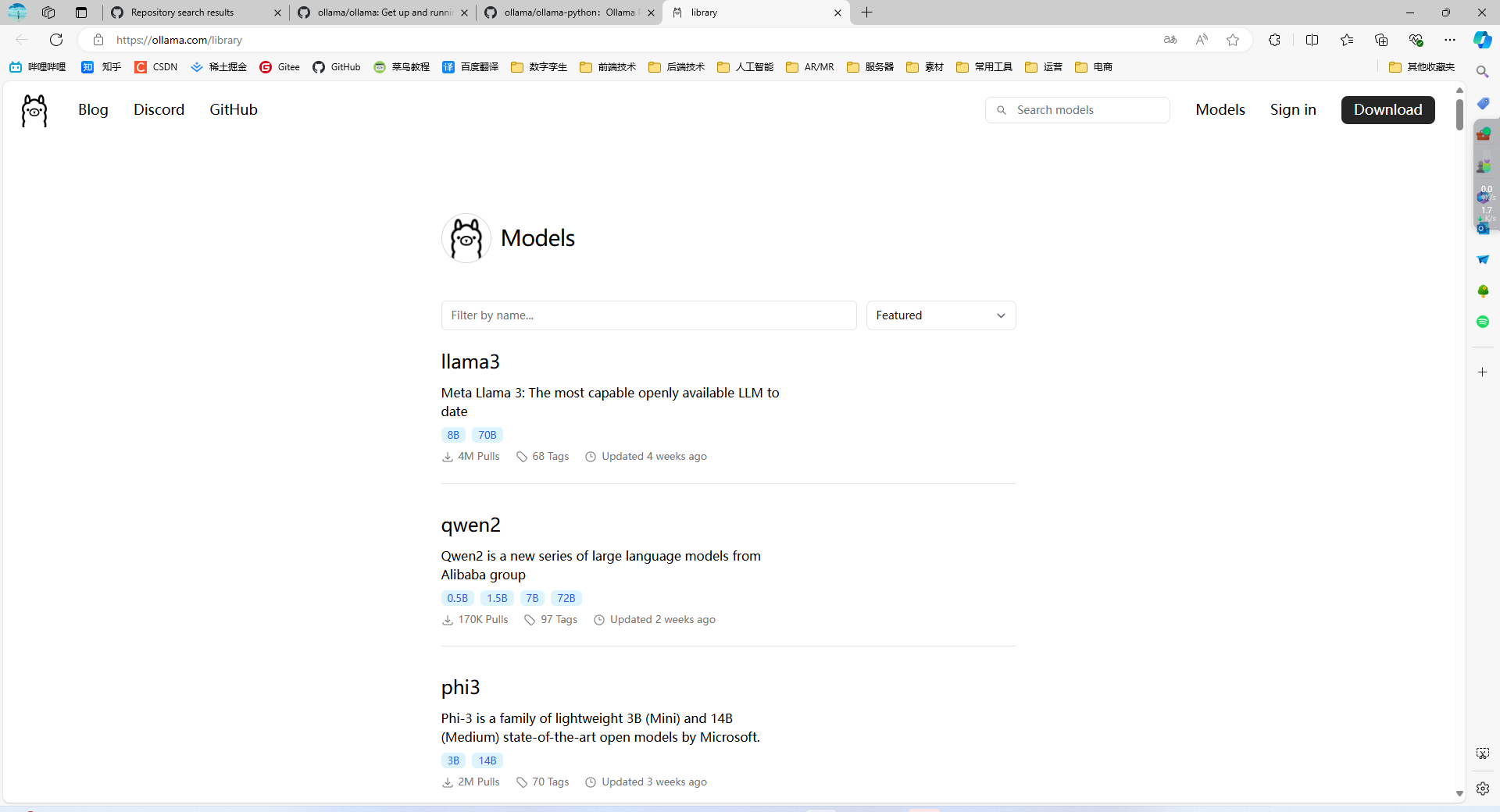The width and height of the screenshot is (1500, 812).
Task: Select the 72B tag under qwen2
Action: [x=566, y=598]
